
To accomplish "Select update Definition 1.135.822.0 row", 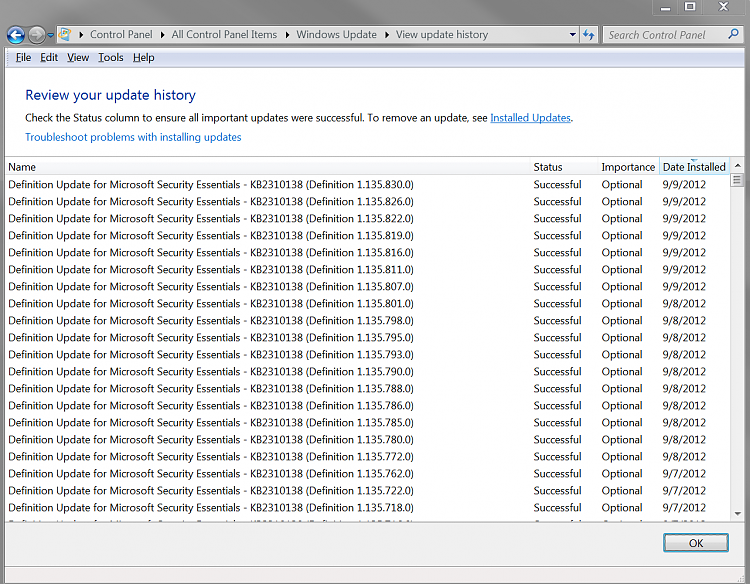I will point(367,219).
